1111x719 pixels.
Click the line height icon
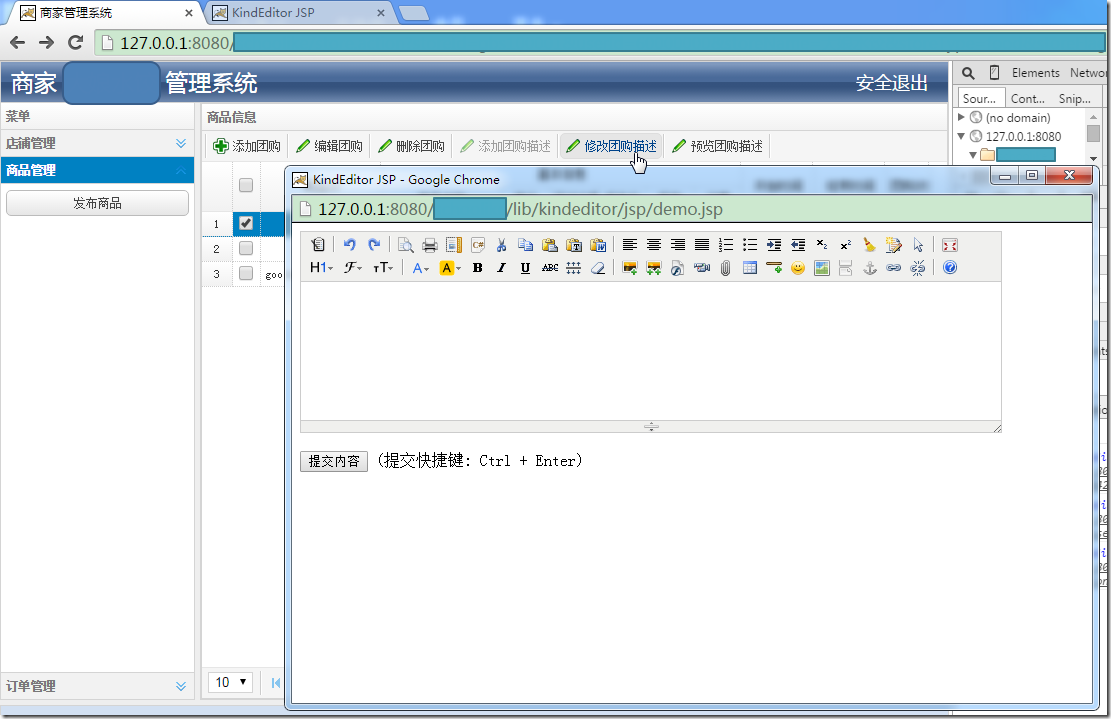coord(574,268)
